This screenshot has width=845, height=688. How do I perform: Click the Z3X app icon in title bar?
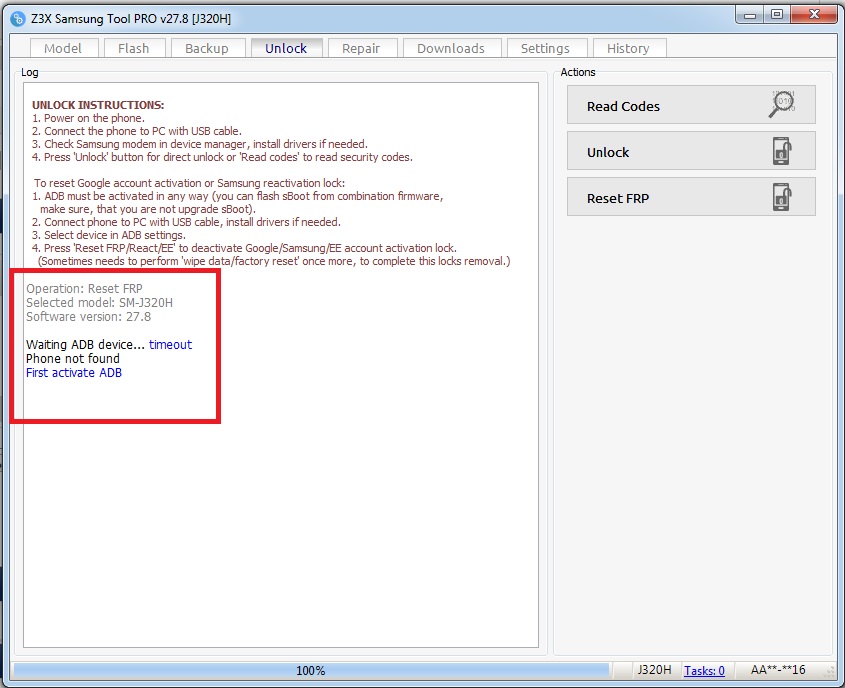(x=18, y=19)
